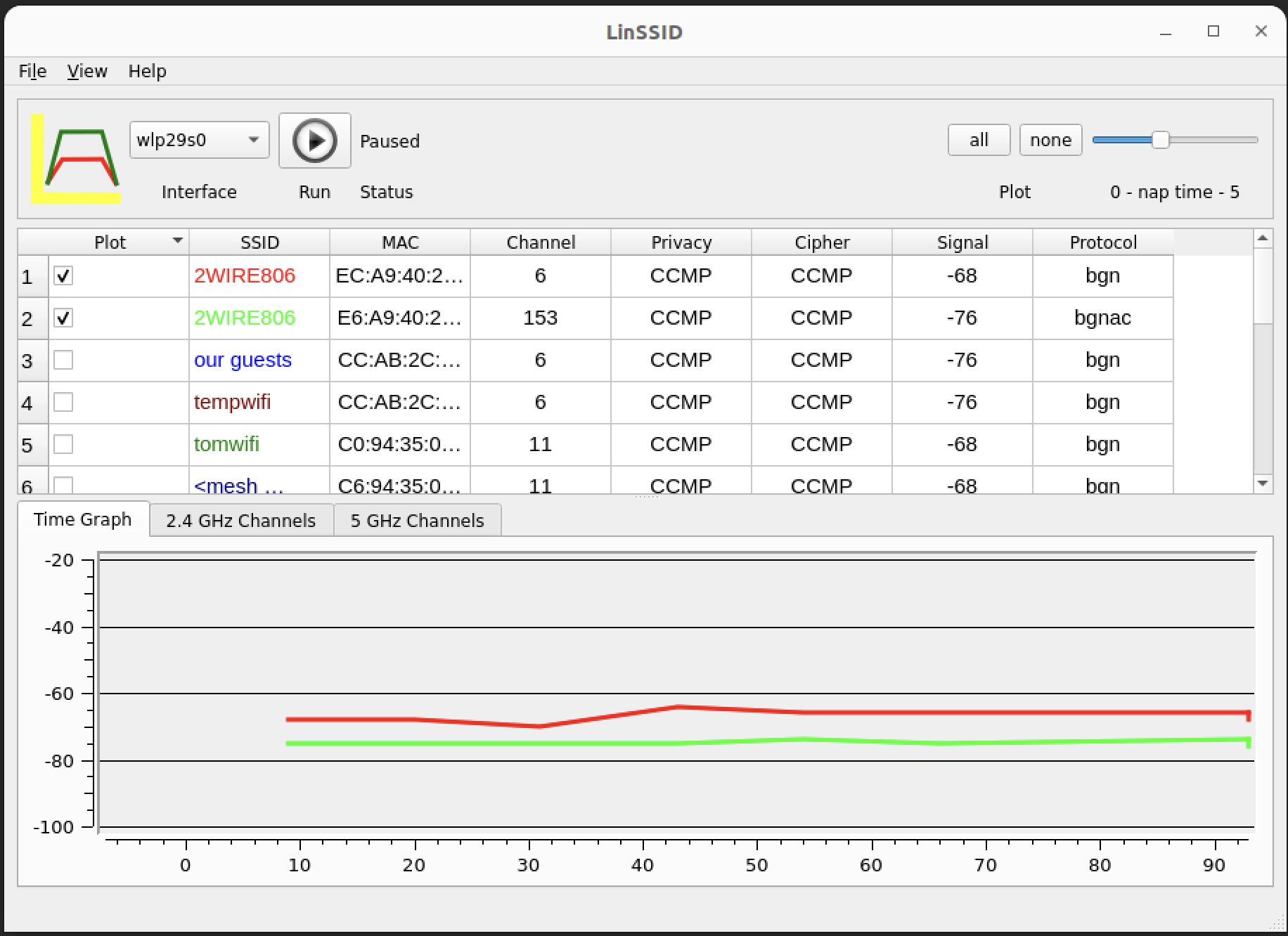Check plot box for tomwifi
This screenshot has height=936, width=1288.
point(63,444)
